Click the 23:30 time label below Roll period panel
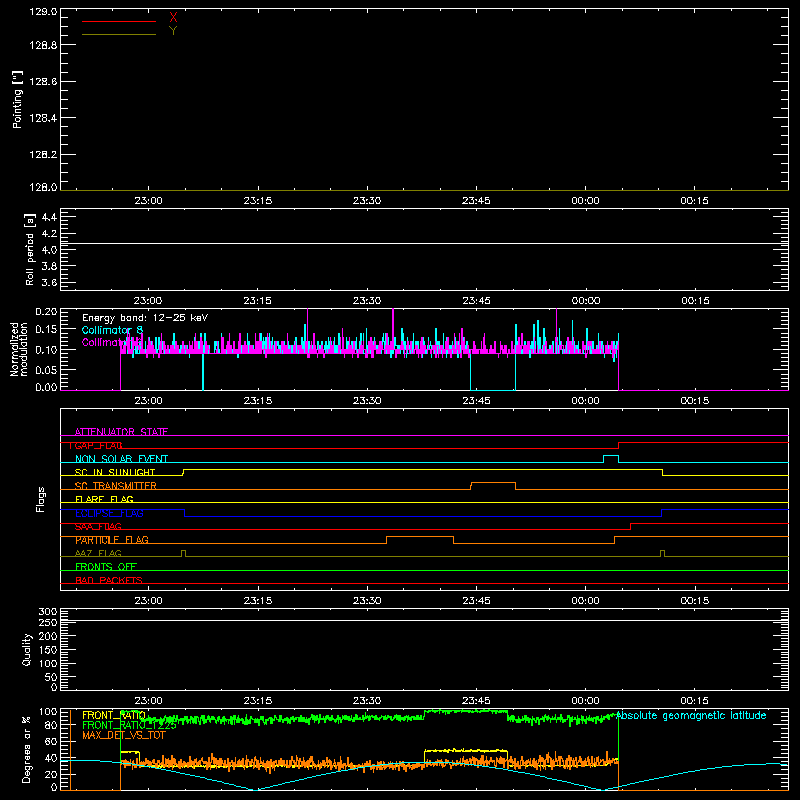 [x=367, y=301]
